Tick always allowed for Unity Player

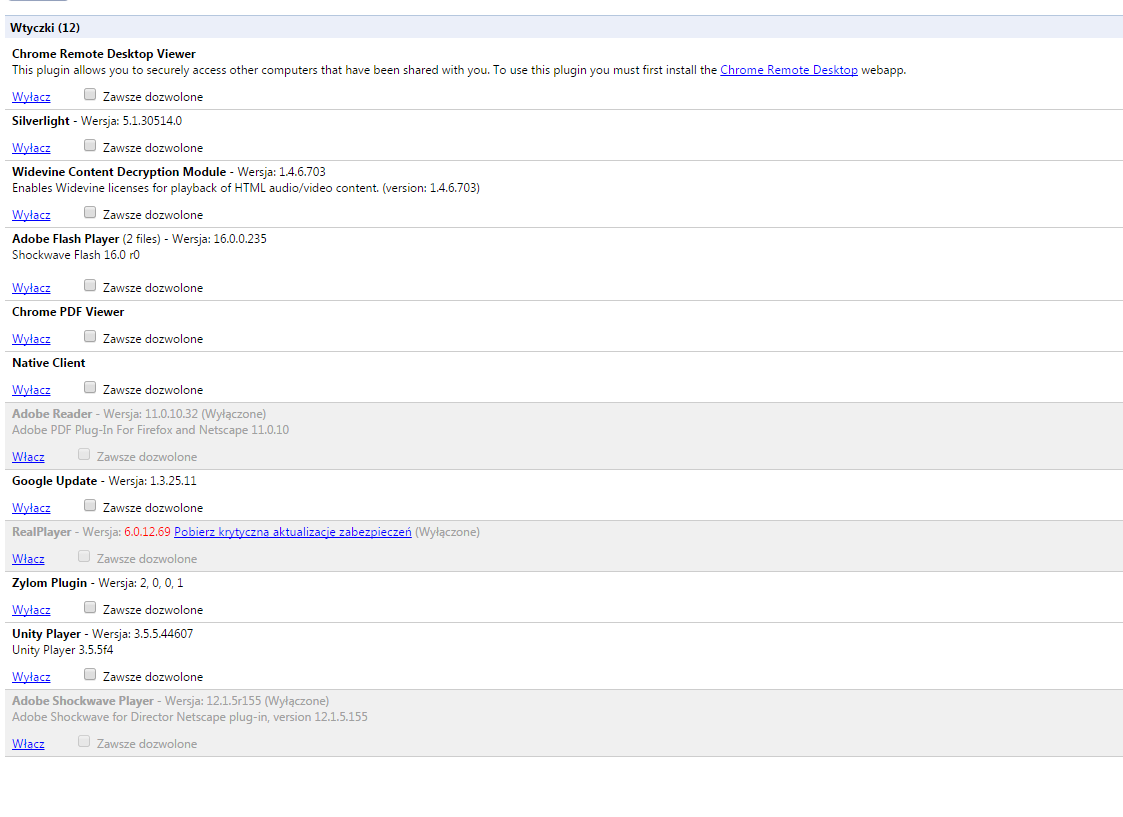tap(90, 675)
